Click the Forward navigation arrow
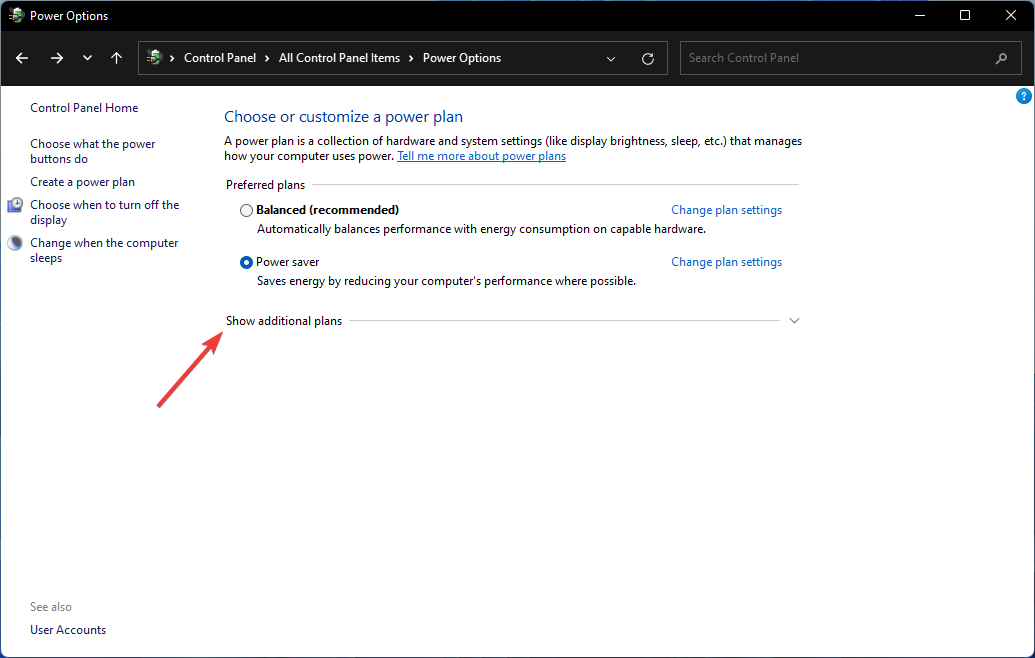The image size is (1035, 658). pyautogui.click(x=56, y=58)
